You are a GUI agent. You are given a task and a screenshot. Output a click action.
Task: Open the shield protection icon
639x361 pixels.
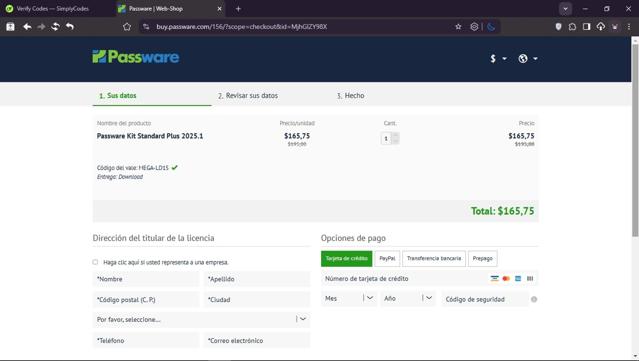click(x=558, y=26)
